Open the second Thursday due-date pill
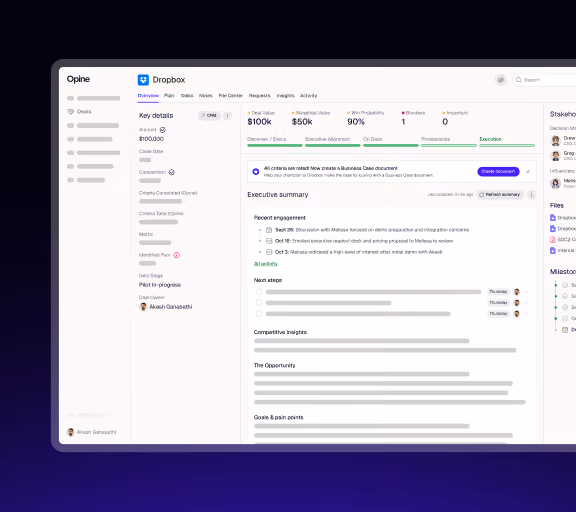This screenshot has height=512, width=576. click(498, 303)
